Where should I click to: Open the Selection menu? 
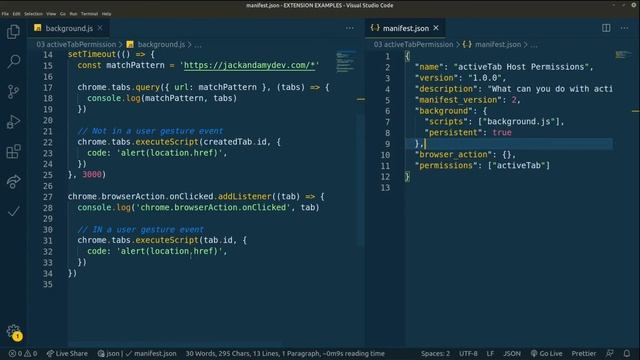click(x=33, y=14)
